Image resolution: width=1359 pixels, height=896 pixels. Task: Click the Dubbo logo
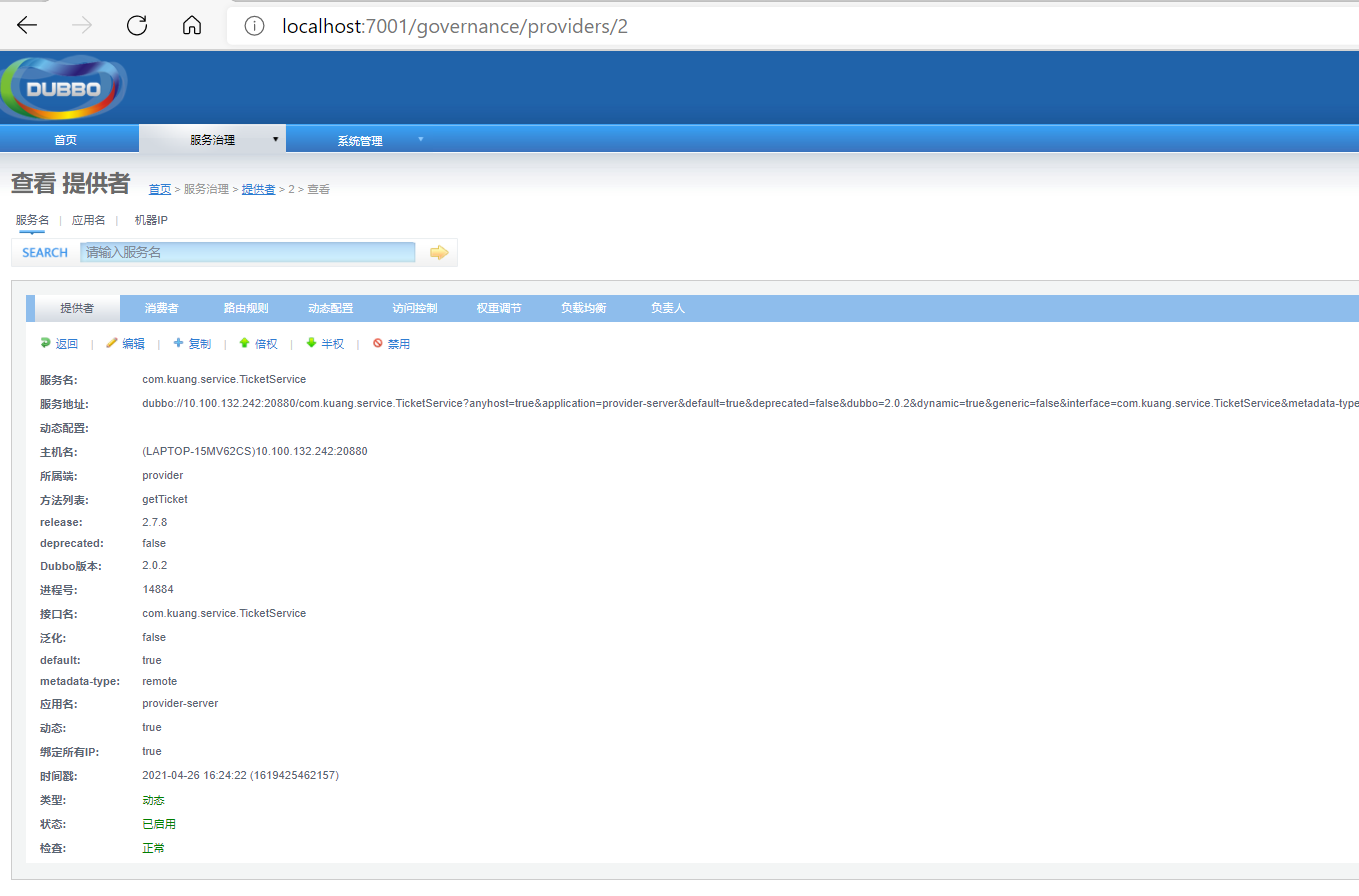[65, 88]
